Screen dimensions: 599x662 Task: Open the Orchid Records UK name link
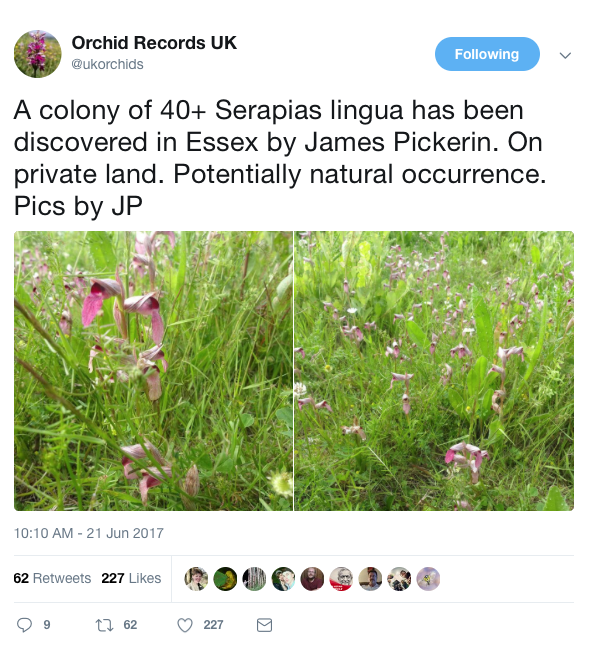point(154,43)
